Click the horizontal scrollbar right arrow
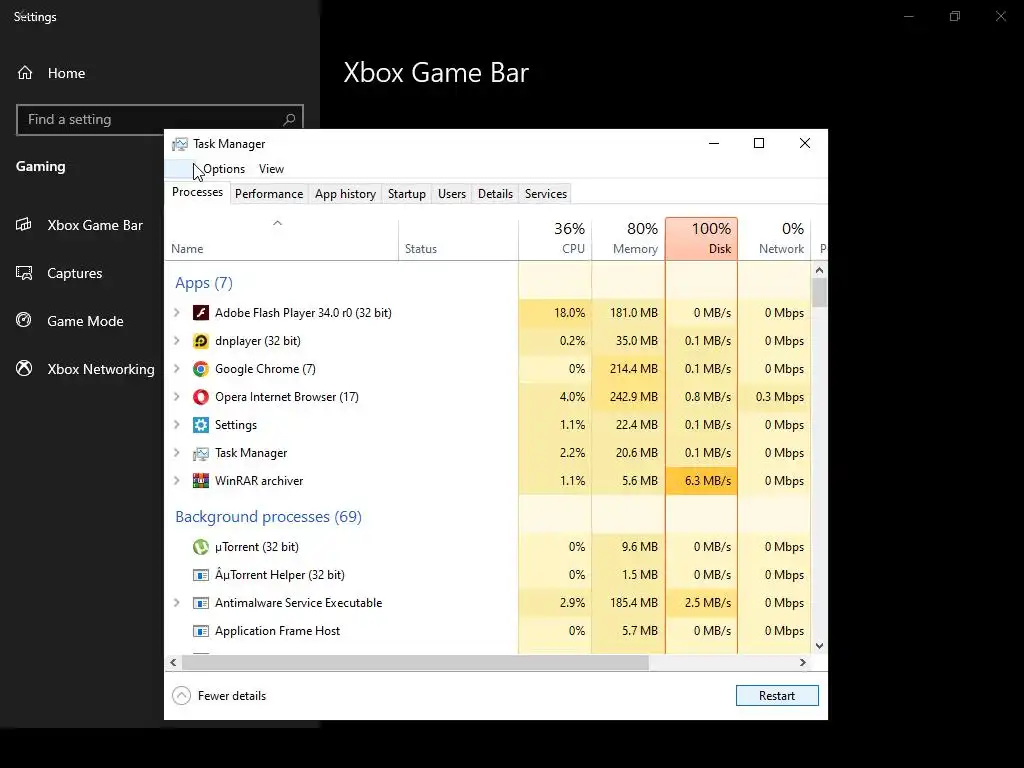The image size is (1024, 768). (x=803, y=662)
